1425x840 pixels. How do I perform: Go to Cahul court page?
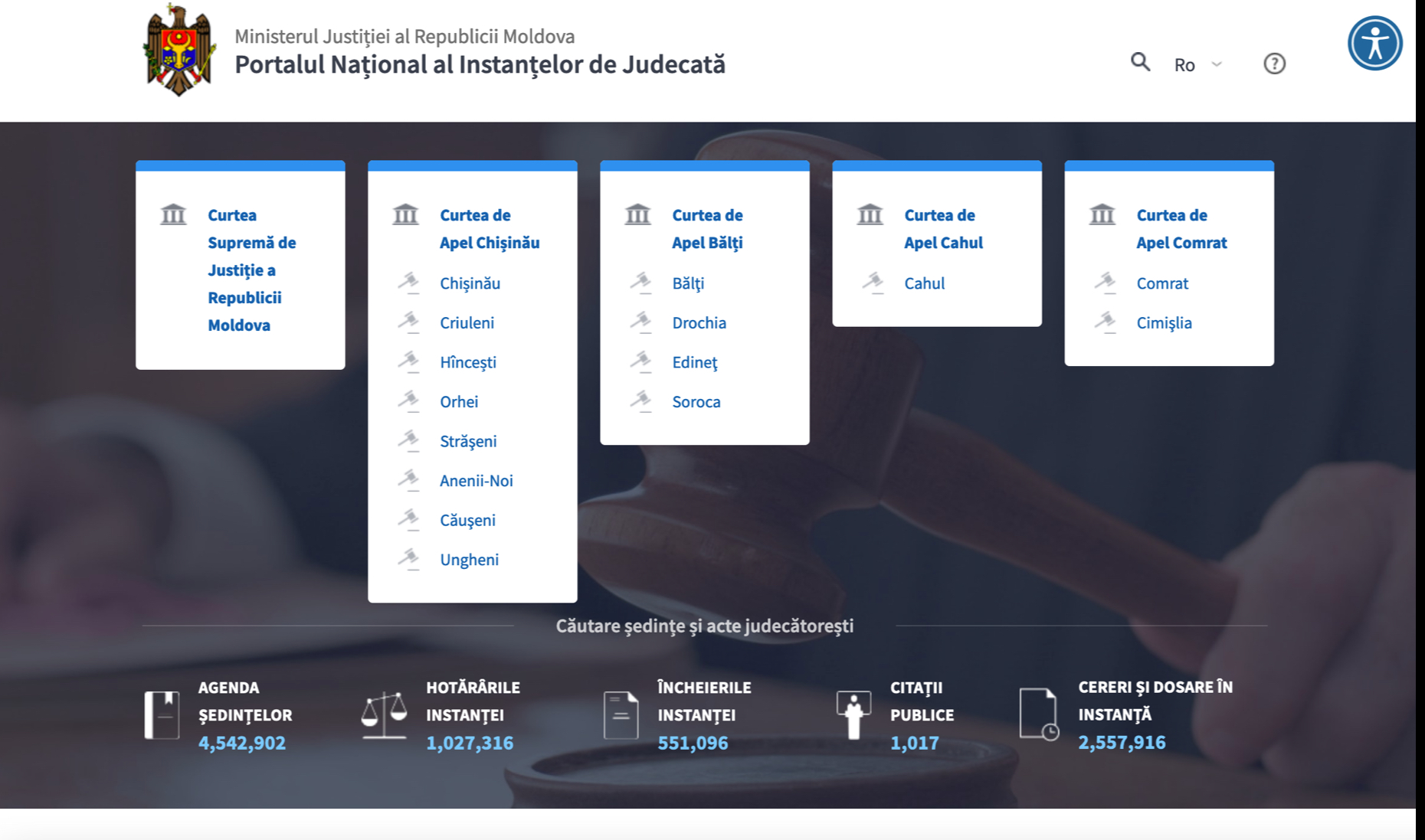(924, 283)
